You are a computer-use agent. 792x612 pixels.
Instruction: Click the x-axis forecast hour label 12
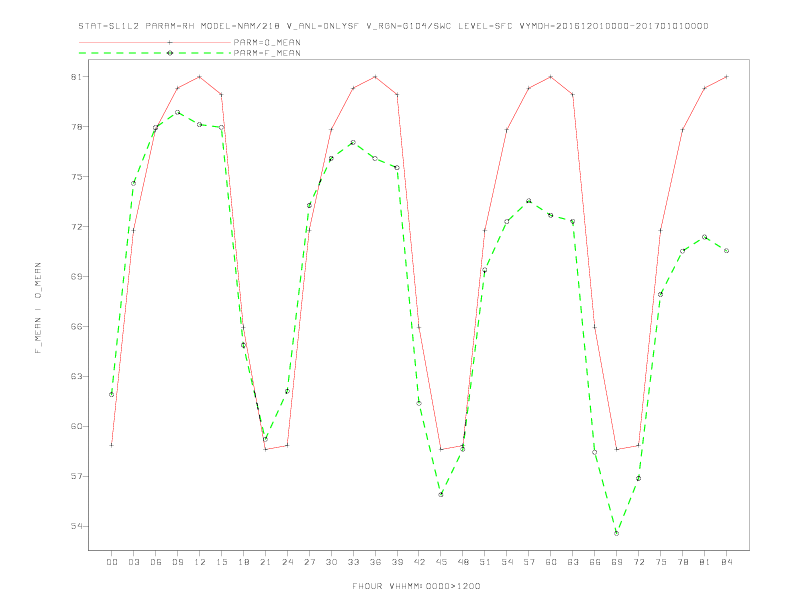coord(200,562)
